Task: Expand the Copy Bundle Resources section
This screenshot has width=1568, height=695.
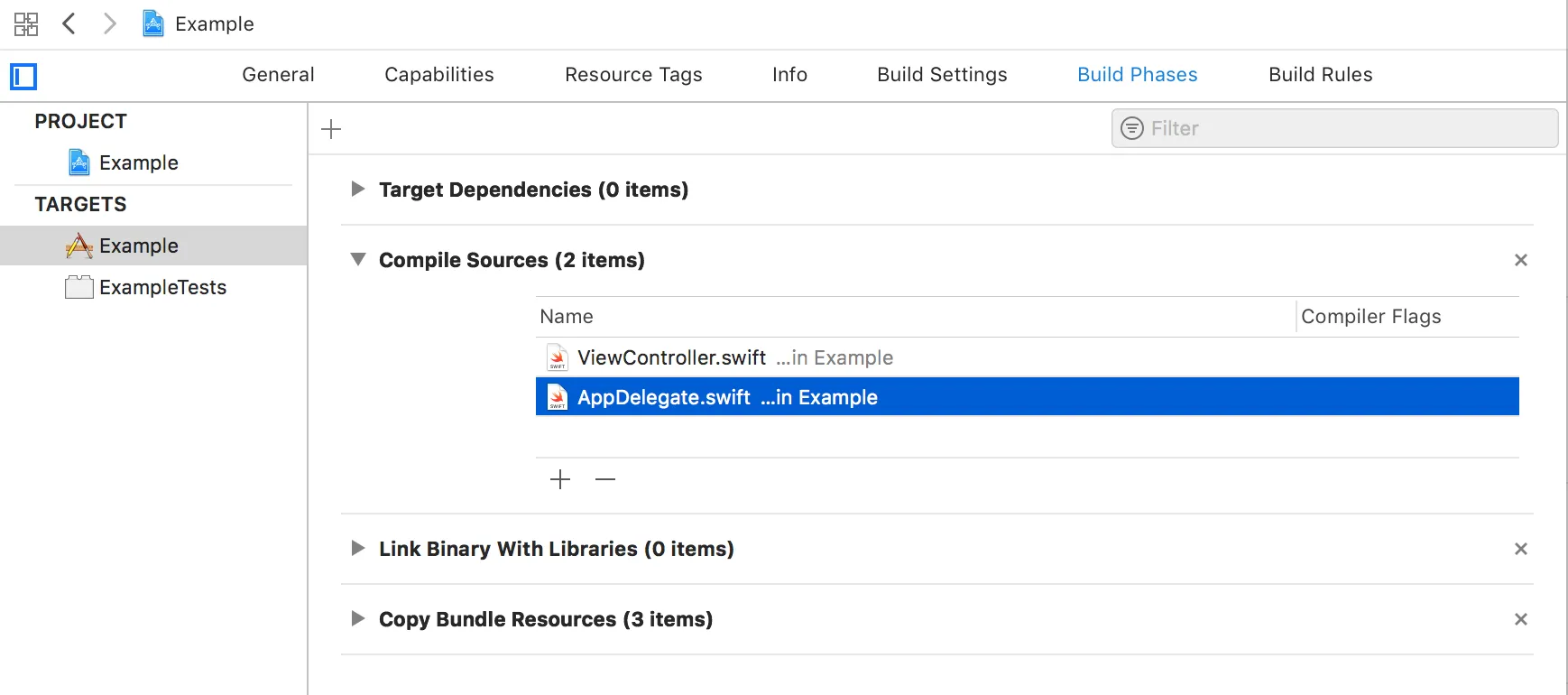Action: (358, 619)
